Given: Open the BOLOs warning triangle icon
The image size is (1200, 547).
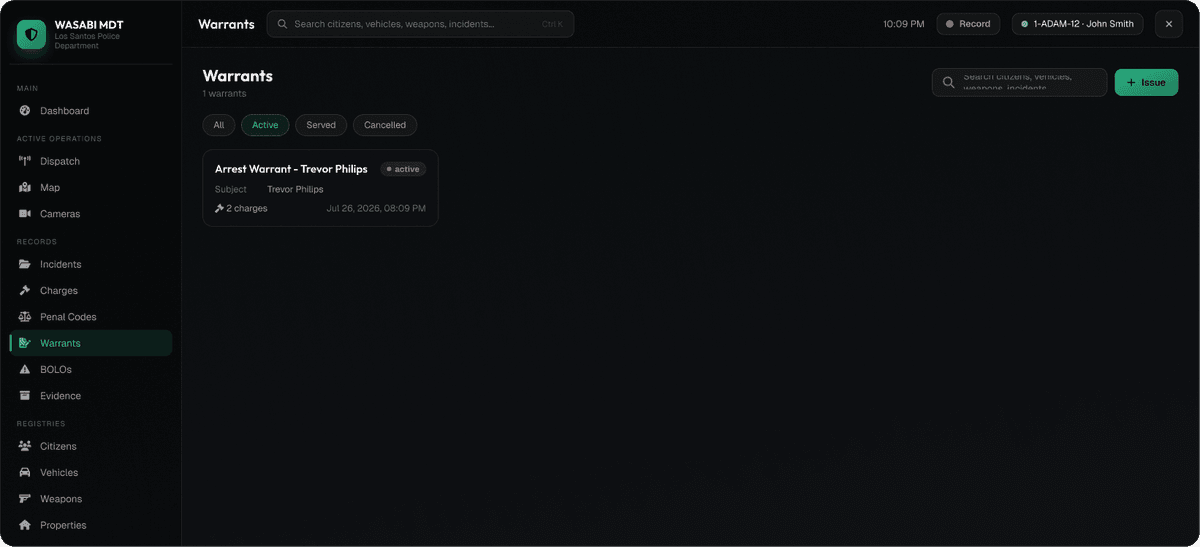Looking at the screenshot, I should (x=25, y=370).
